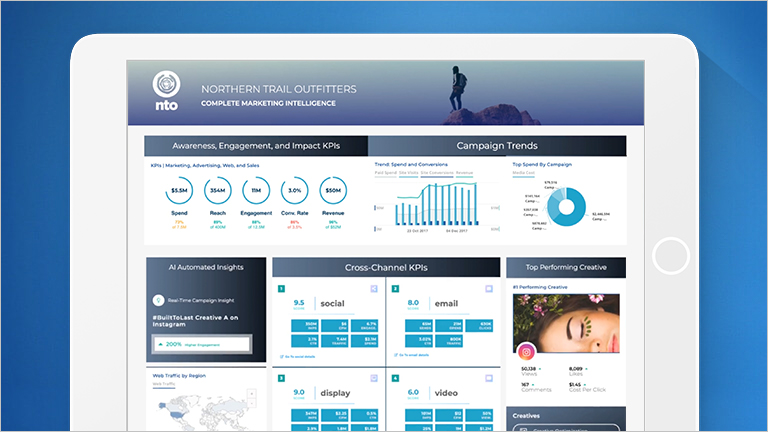
Task: Open the social share icon
Action: [374, 289]
